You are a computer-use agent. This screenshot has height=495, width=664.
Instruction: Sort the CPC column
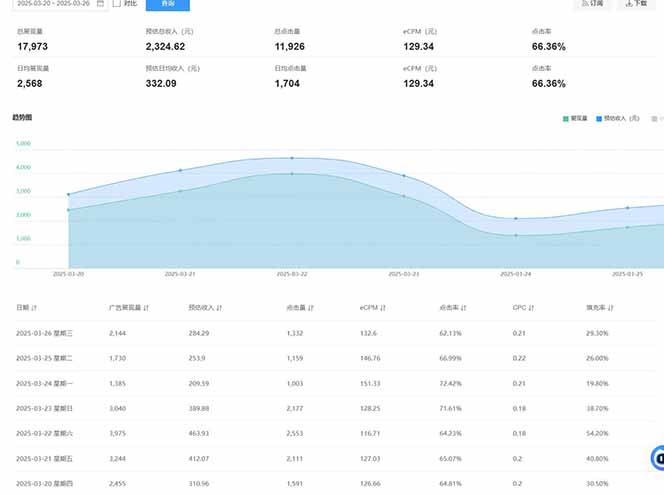click(531, 308)
